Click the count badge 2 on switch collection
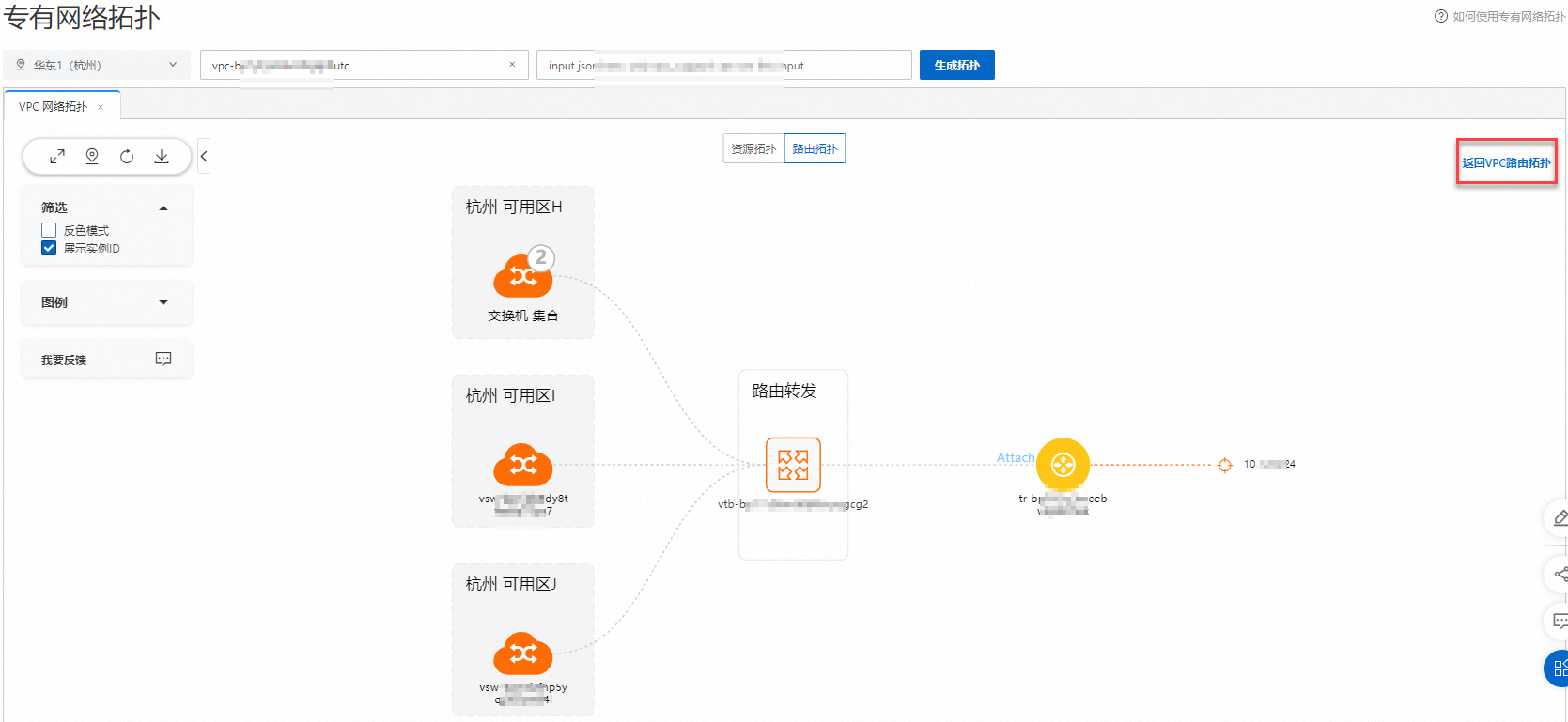 tap(541, 257)
